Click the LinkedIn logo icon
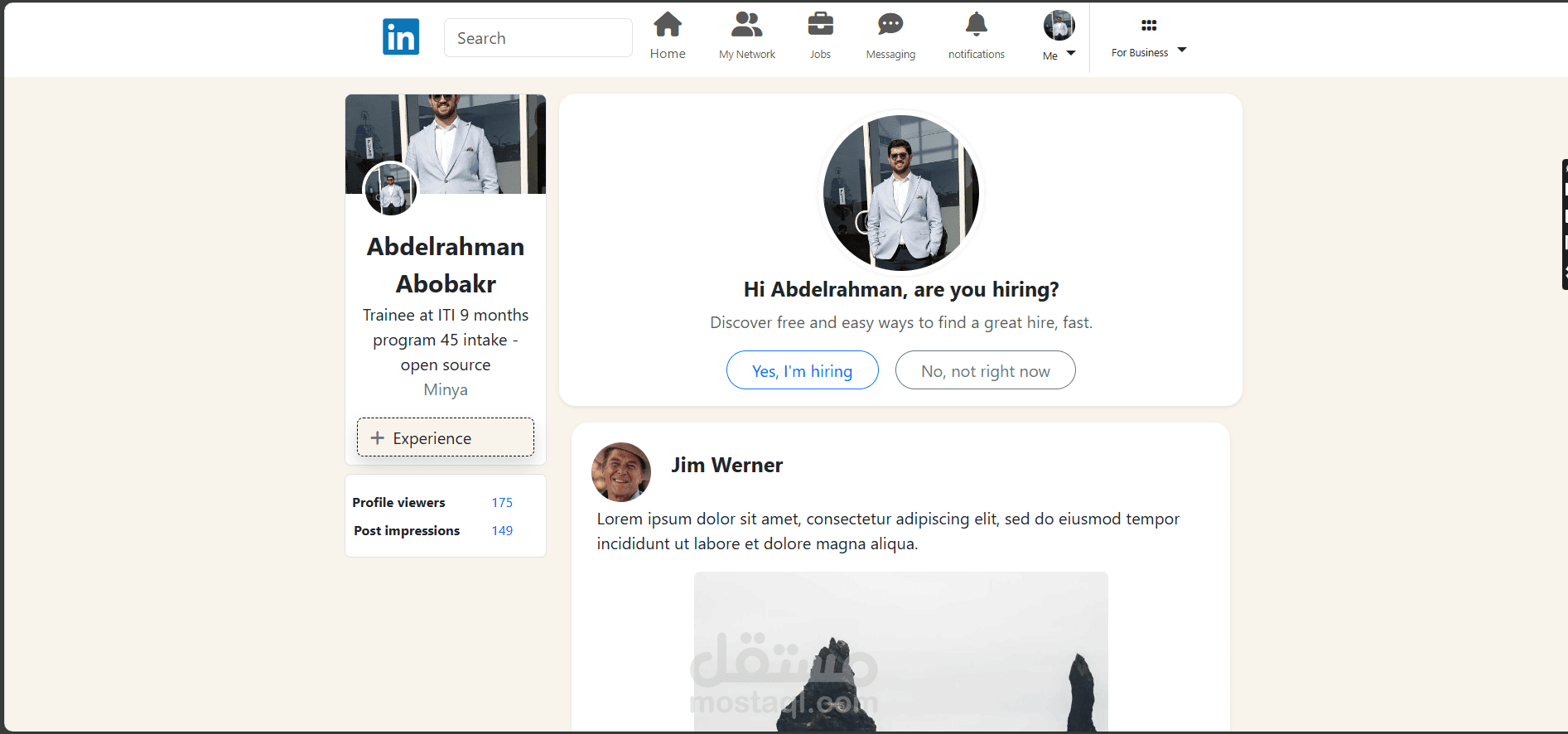Viewport: 1568px width, 734px height. click(x=401, y=37)
